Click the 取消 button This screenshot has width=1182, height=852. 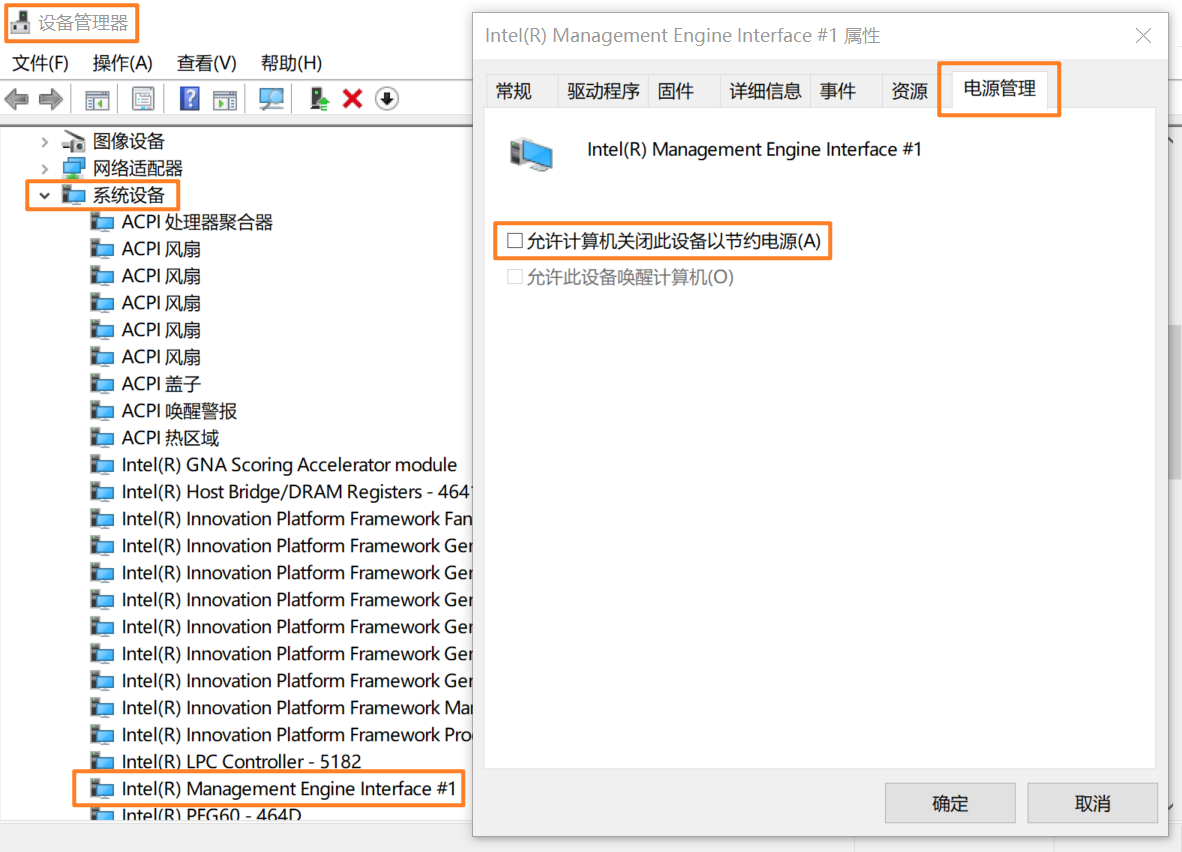coord(1092,803)
